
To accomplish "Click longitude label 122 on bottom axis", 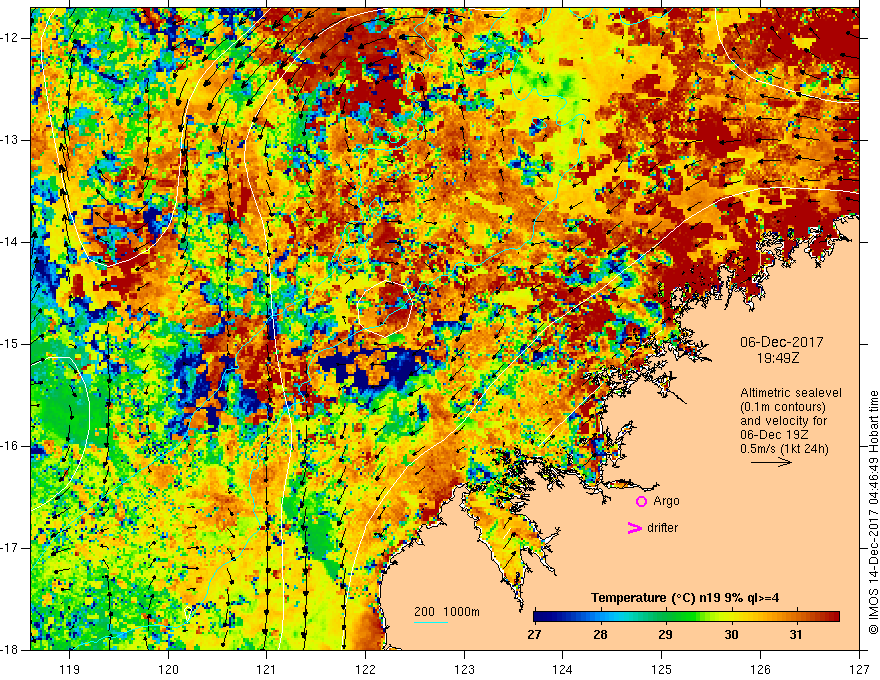I will point(365,669).
